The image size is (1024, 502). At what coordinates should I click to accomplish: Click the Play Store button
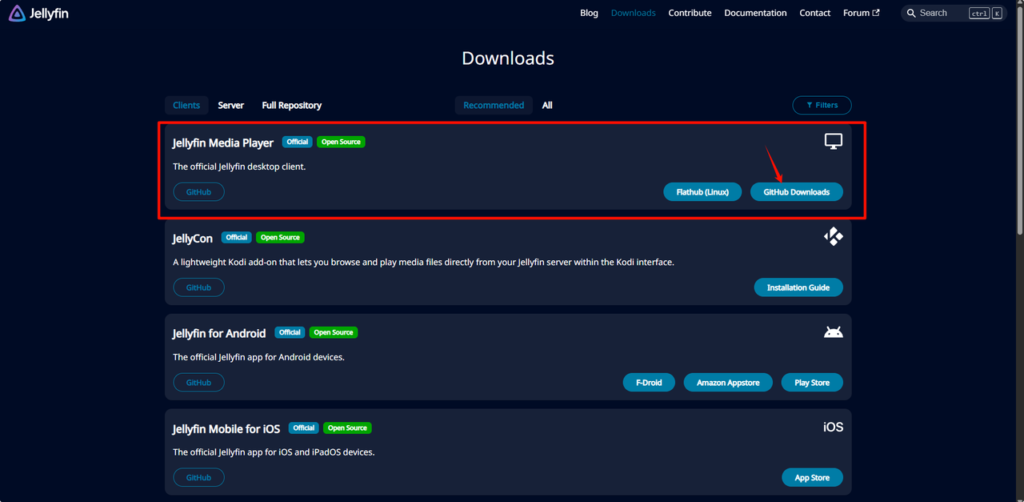click(x=812, y=382)
